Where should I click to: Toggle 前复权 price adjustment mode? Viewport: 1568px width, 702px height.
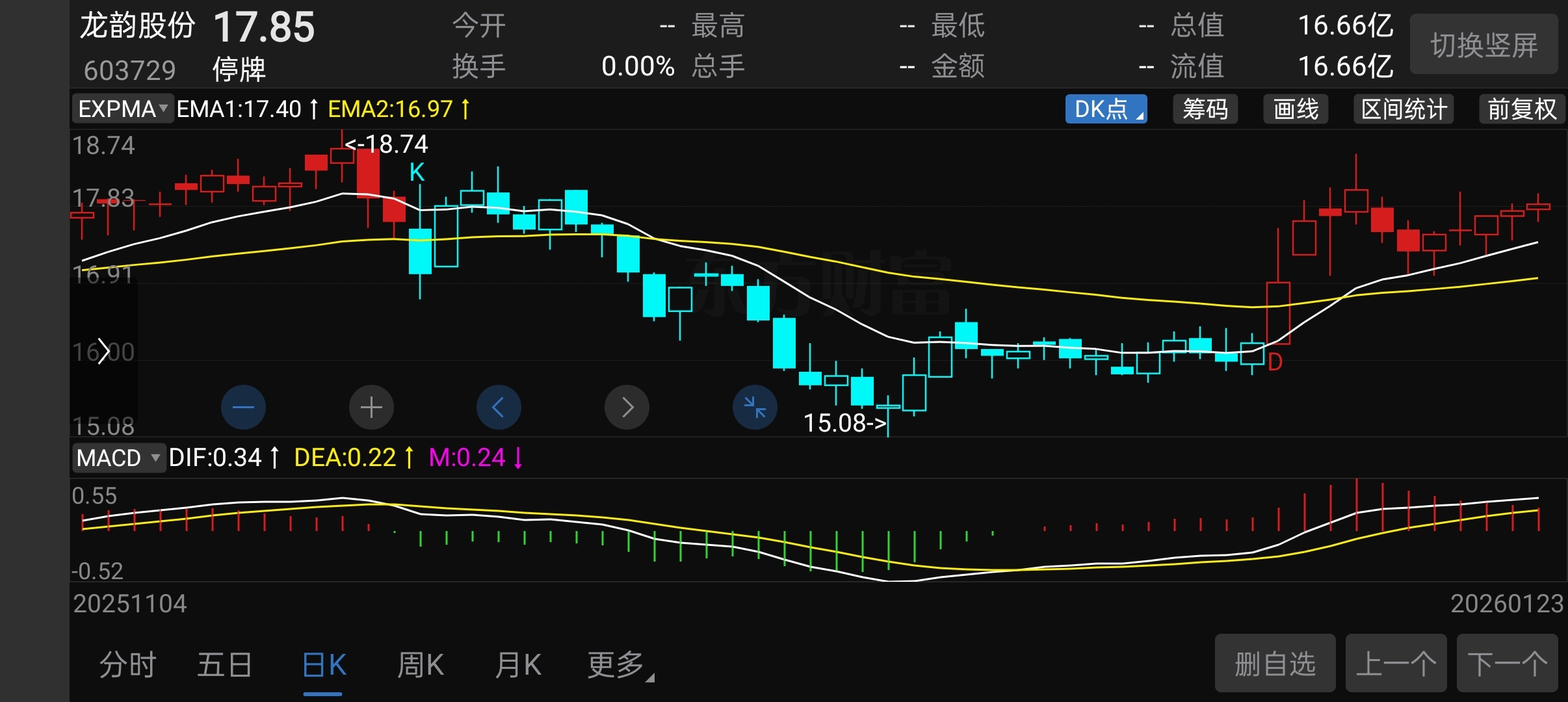click(x=1521, y=109)
